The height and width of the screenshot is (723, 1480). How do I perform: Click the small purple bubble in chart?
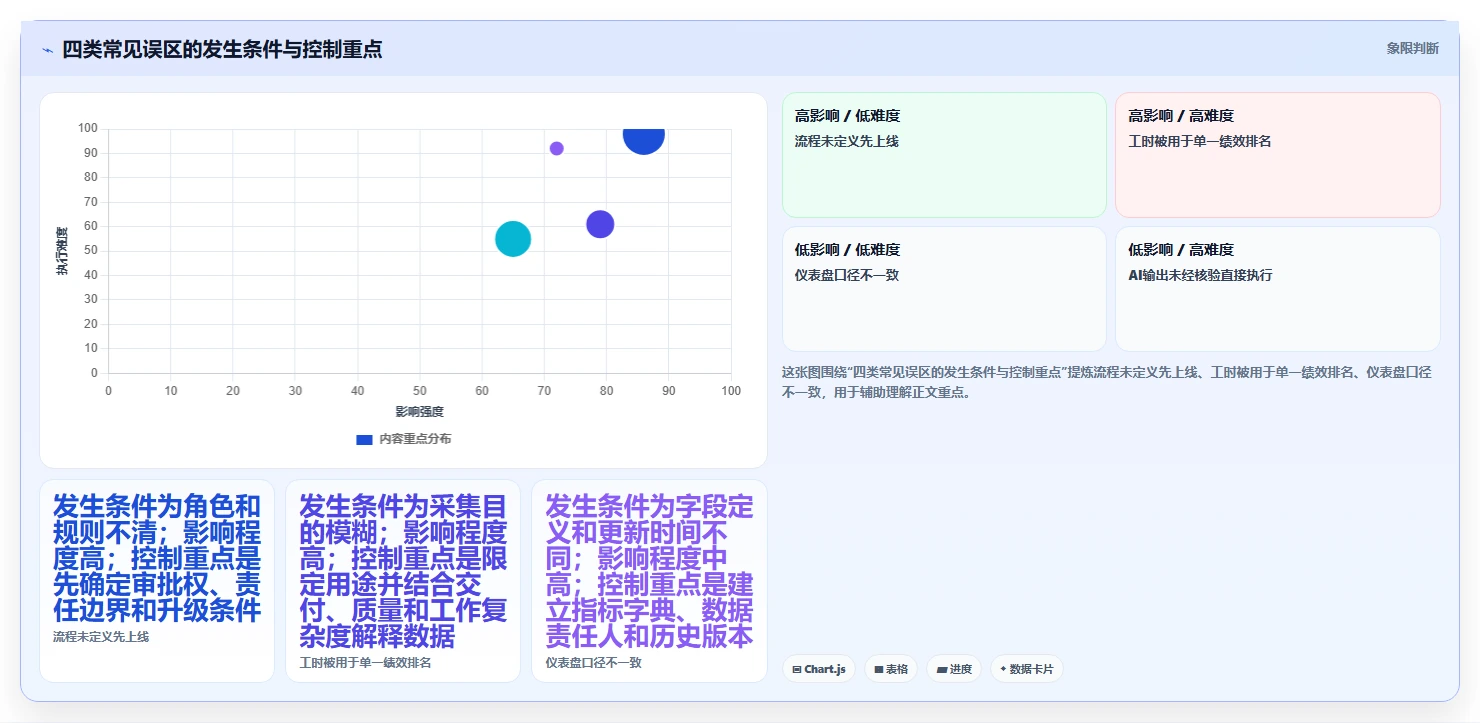557,148
